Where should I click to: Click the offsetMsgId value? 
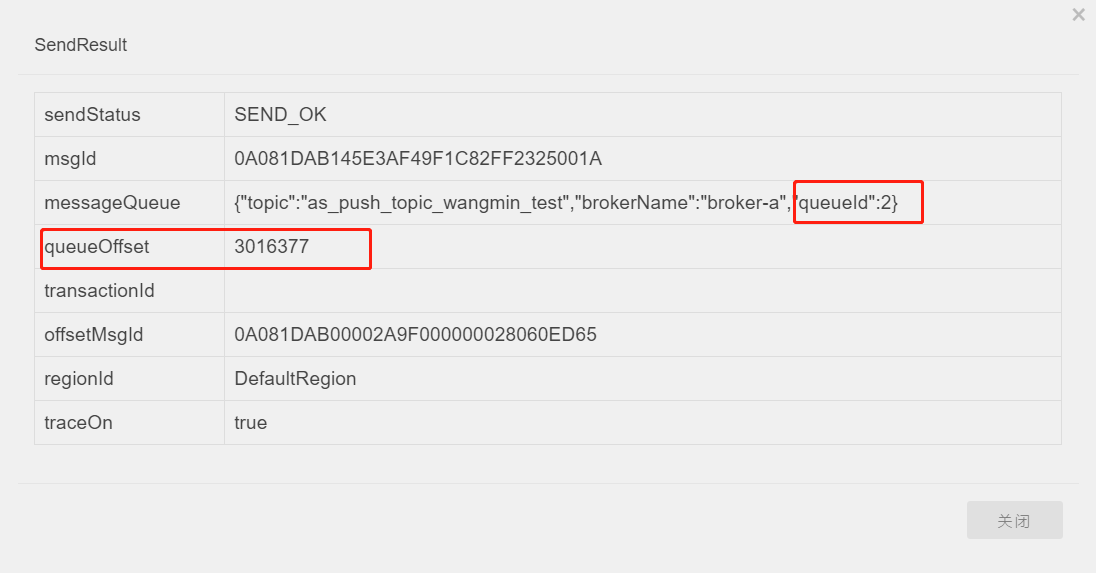point(415,335)
